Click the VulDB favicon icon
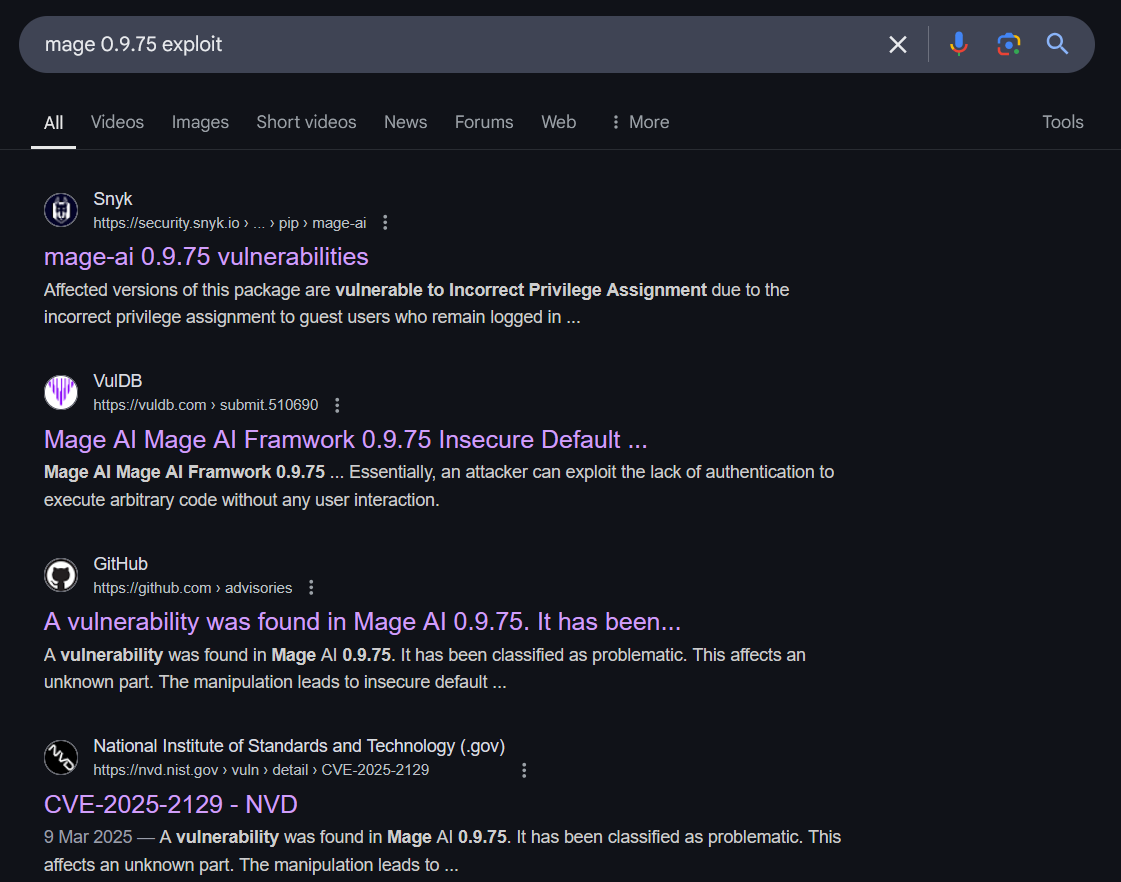1121x882 pixels. point(61,392)
